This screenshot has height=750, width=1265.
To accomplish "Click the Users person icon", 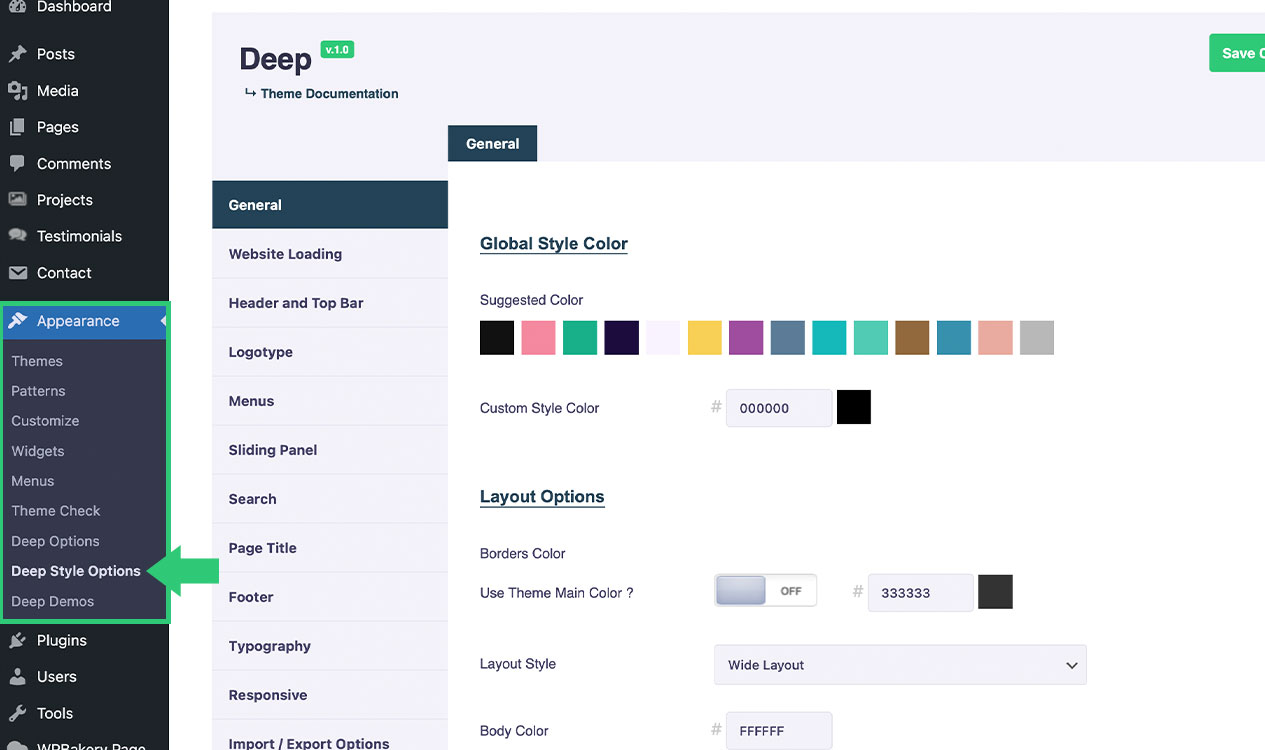I will (x=17, y=677).
